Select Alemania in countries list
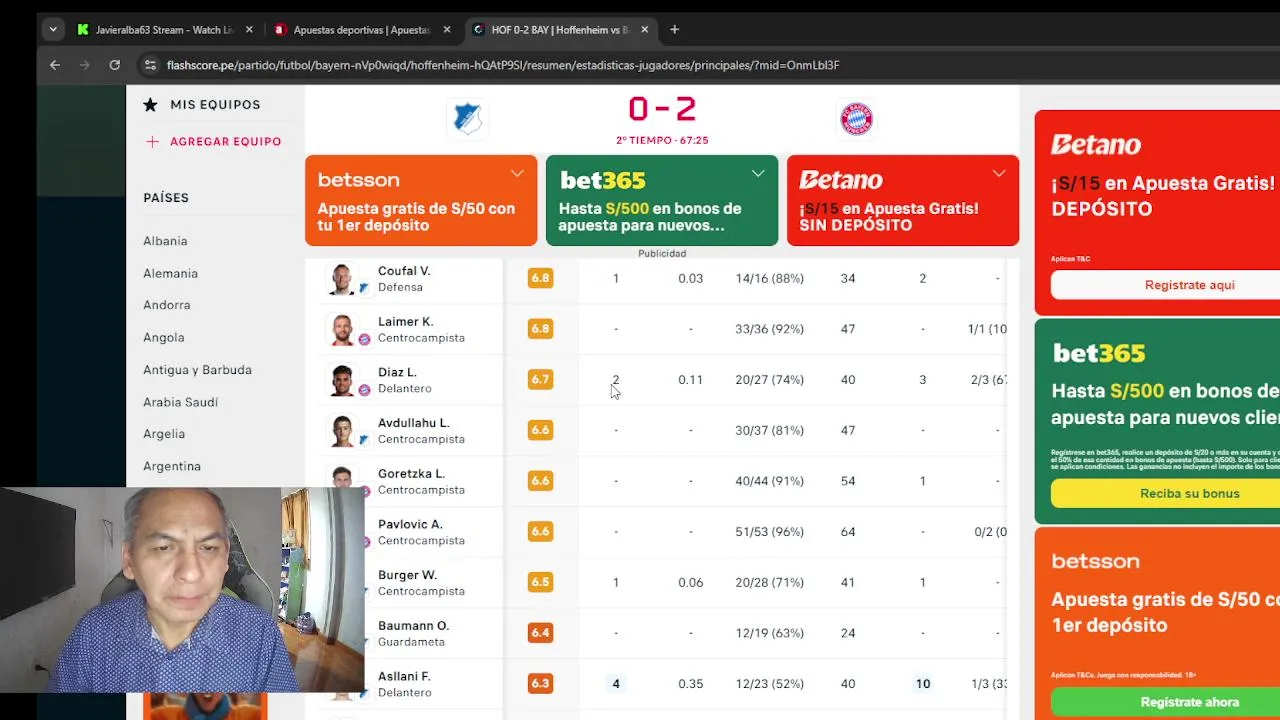 (x=170, y=273)
